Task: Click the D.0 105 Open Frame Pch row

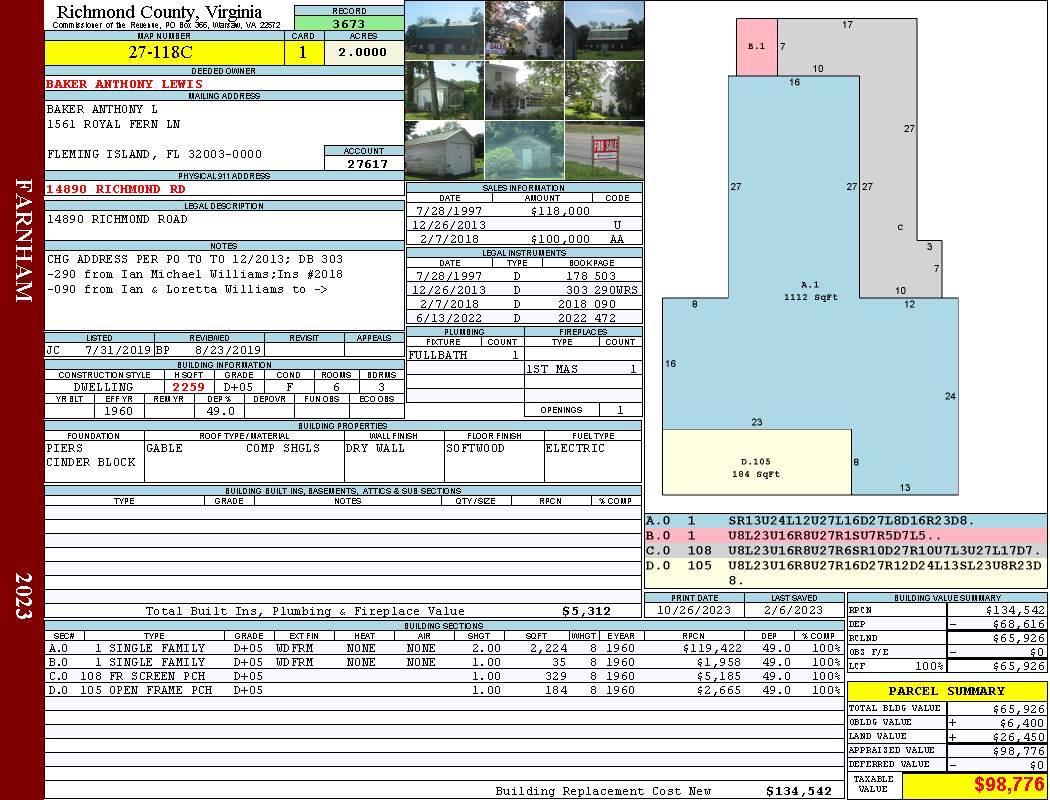Action: [443, 690]
